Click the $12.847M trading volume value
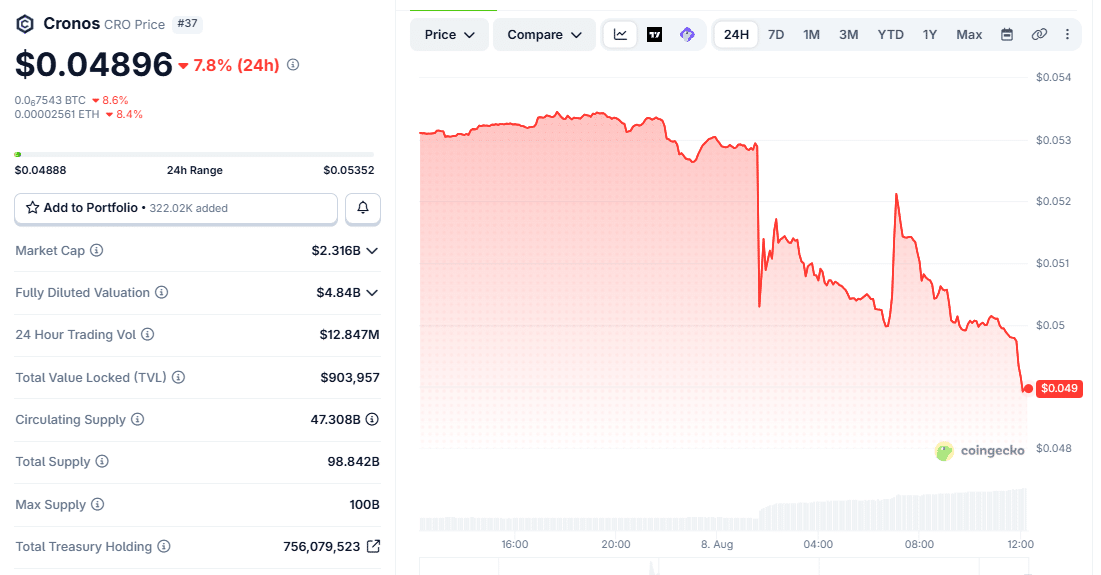 350,335
